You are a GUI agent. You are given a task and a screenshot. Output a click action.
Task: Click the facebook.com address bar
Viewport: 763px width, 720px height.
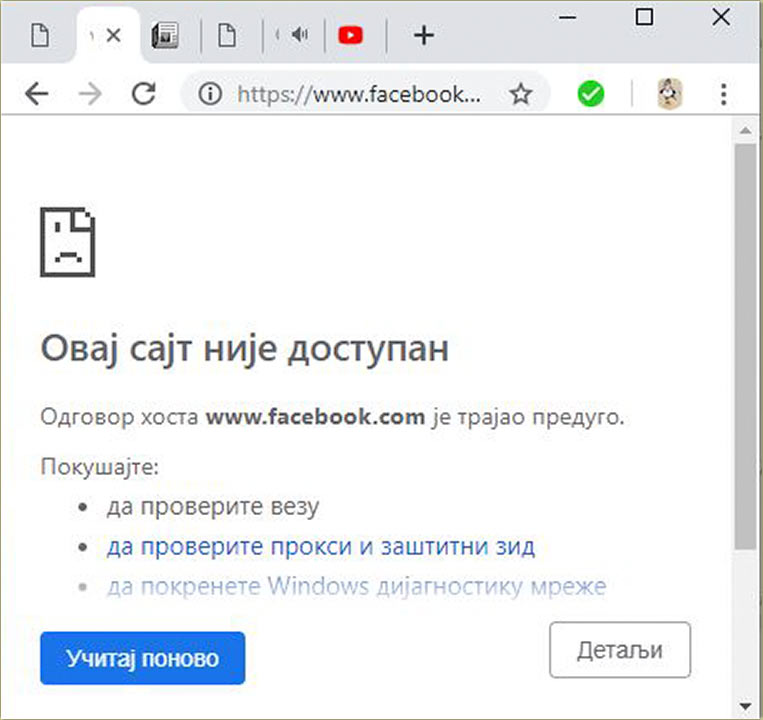point(360,94)
